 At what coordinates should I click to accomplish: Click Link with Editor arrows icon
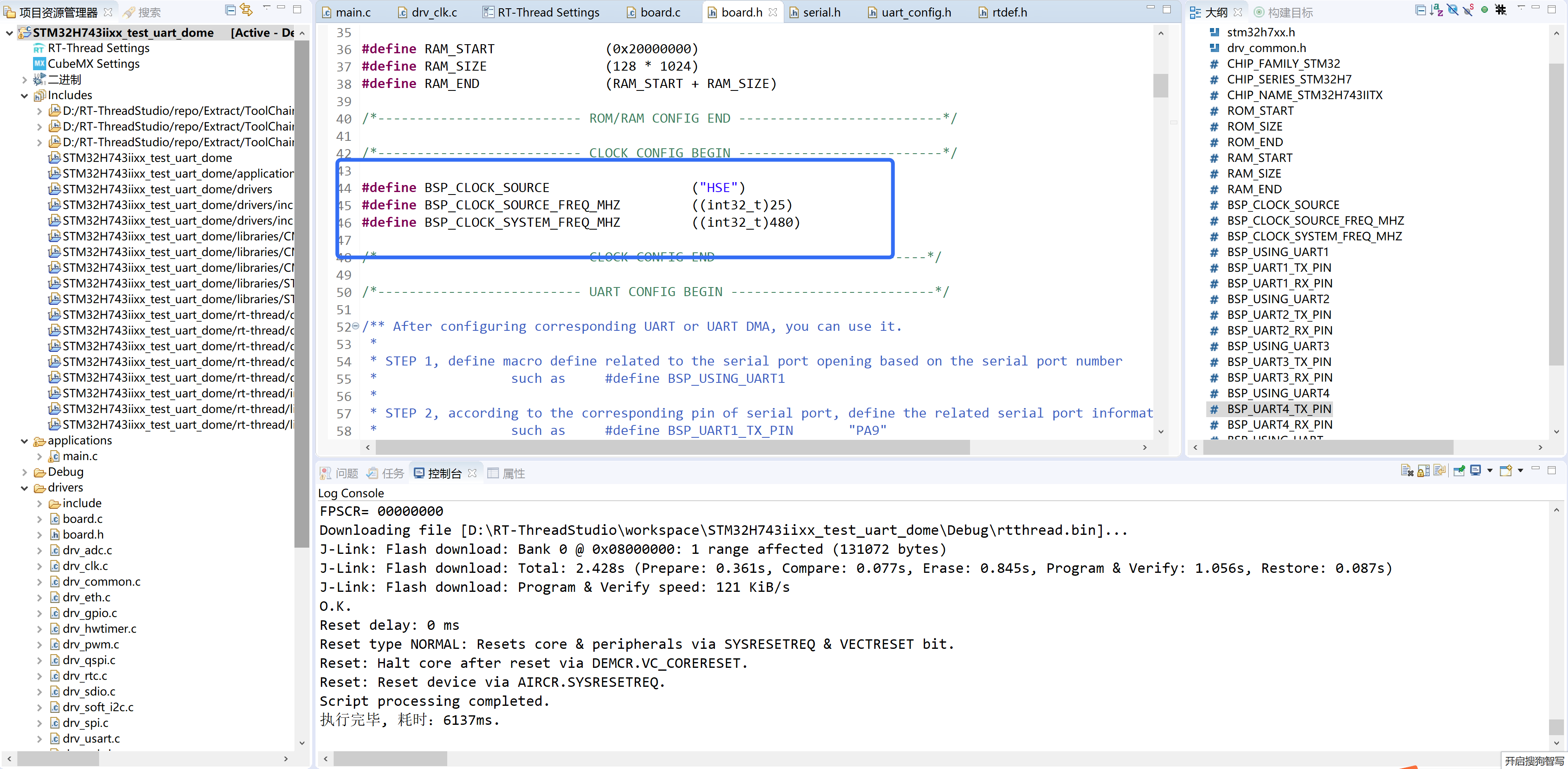coord(246,10)
